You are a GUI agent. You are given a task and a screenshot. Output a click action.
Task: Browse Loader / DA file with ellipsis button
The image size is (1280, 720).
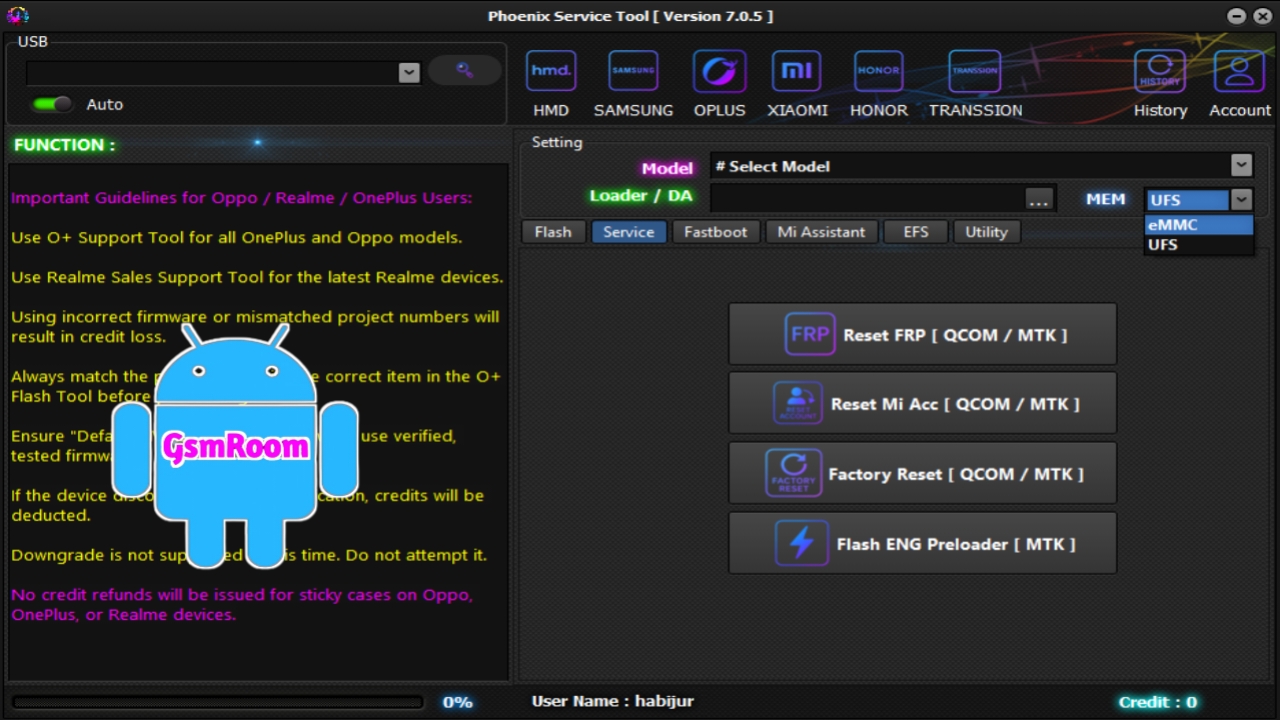[x=1039, y=199]
